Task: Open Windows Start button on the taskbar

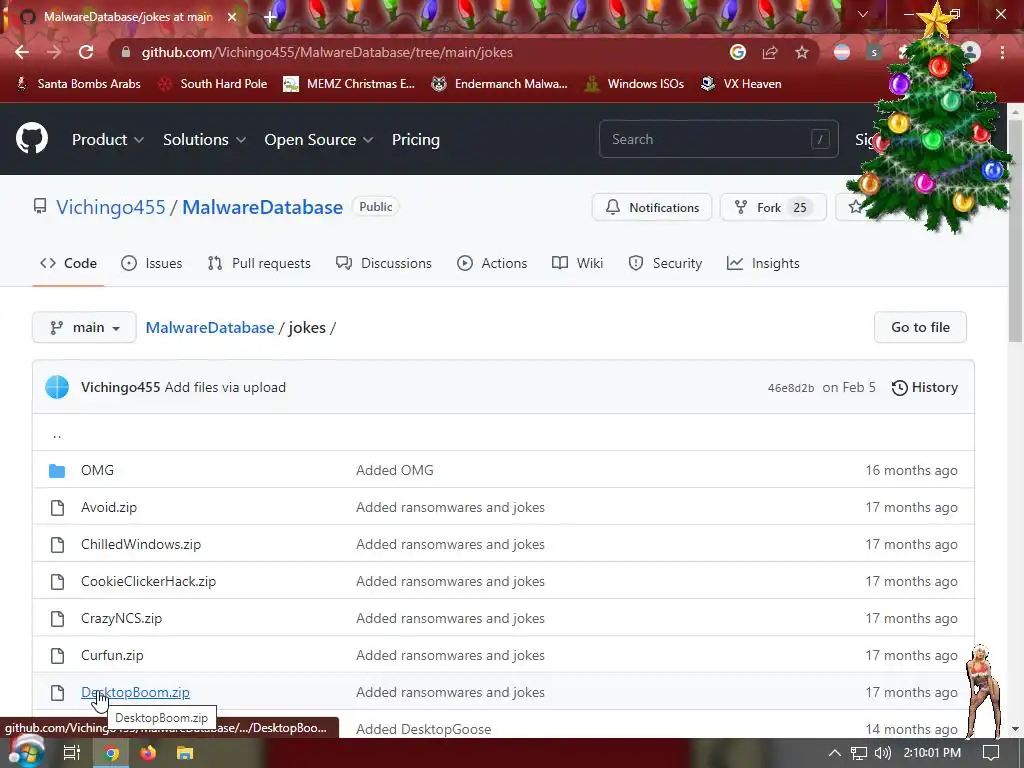Action: (x=26, y=753)
